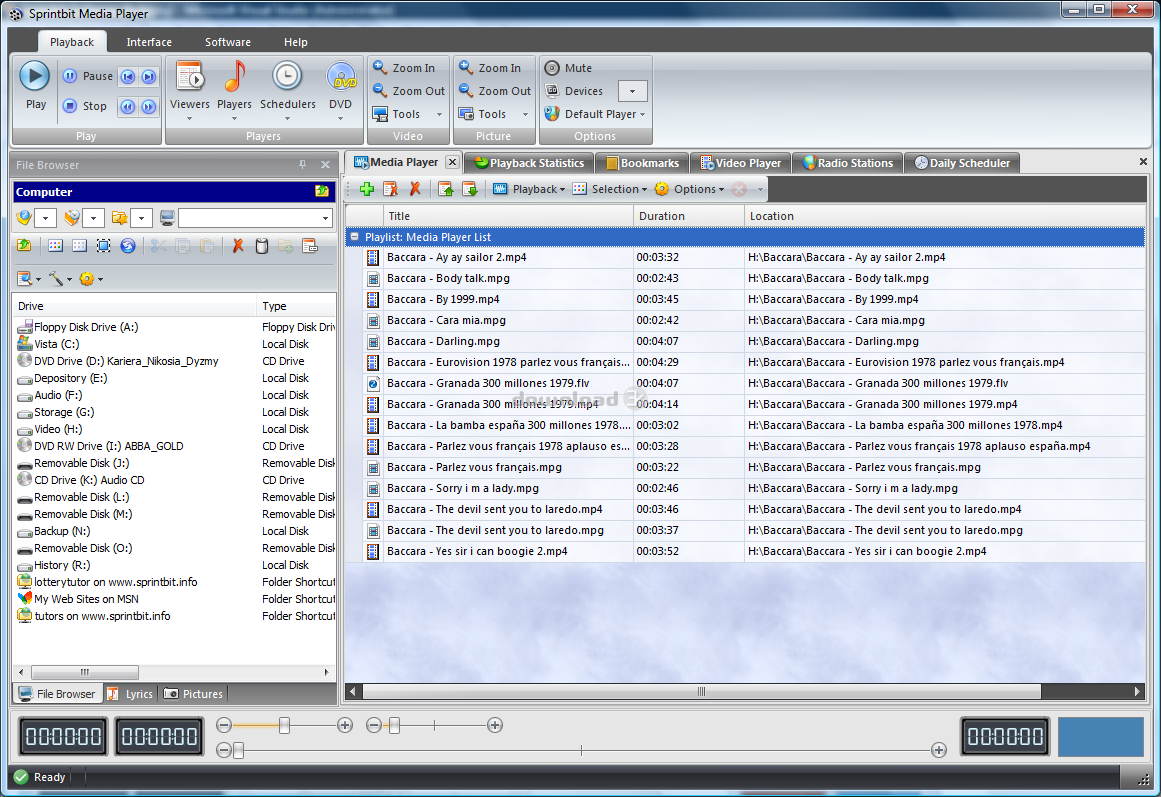Stop playback with the Stop button
This screenshot has height=797, width=1161.
pyautogui.click(x=85, y=106)
